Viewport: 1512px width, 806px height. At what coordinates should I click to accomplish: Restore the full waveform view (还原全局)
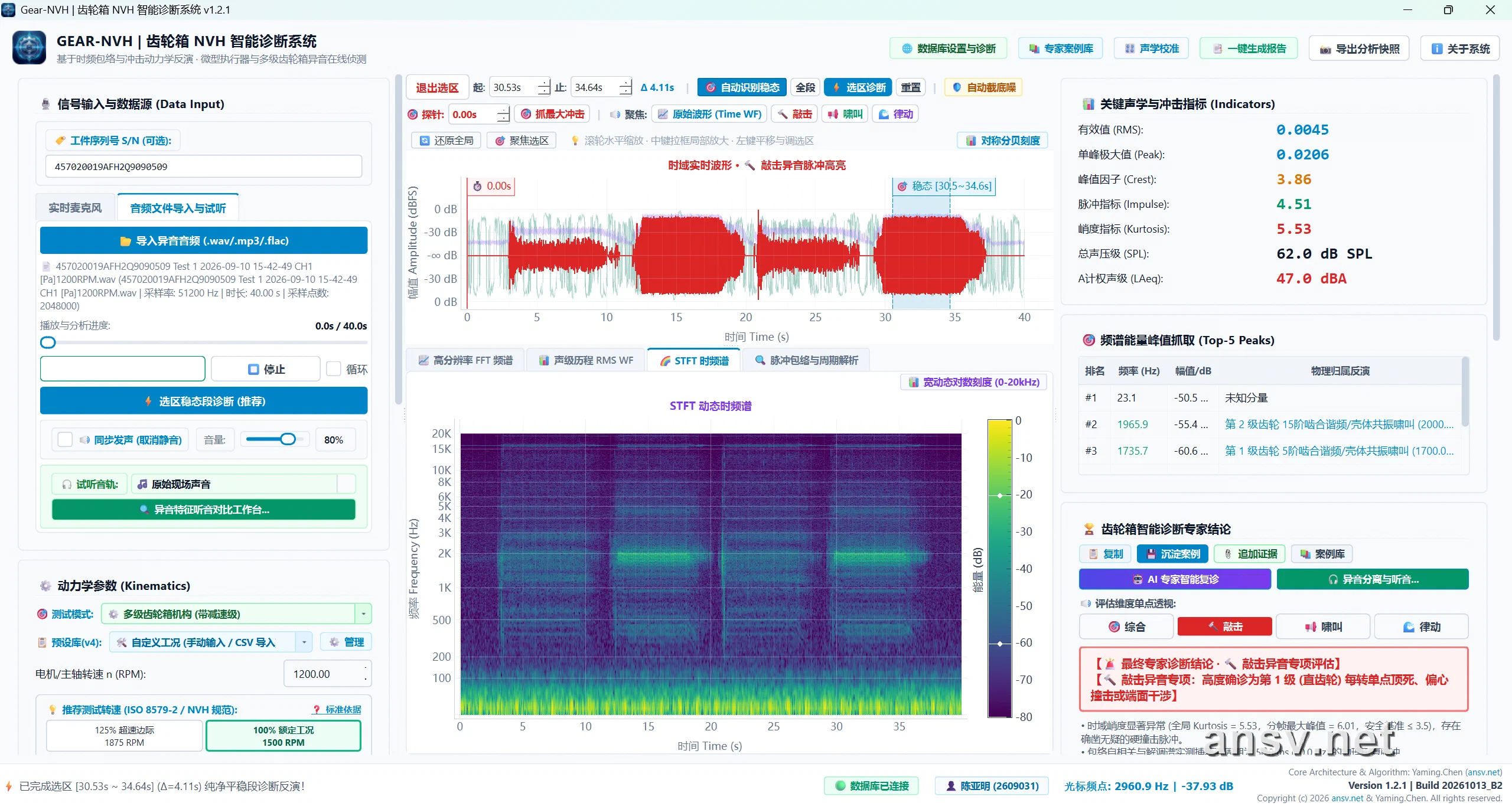click(446, 141)
